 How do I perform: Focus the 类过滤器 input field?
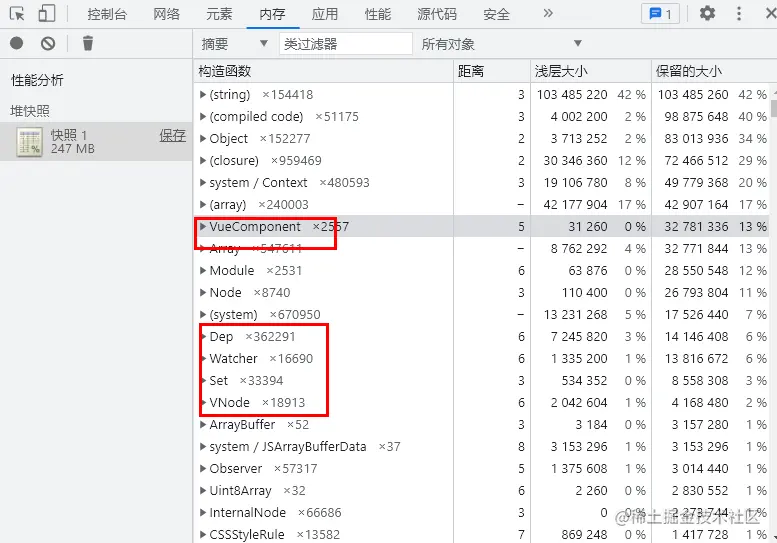point(345,44)
